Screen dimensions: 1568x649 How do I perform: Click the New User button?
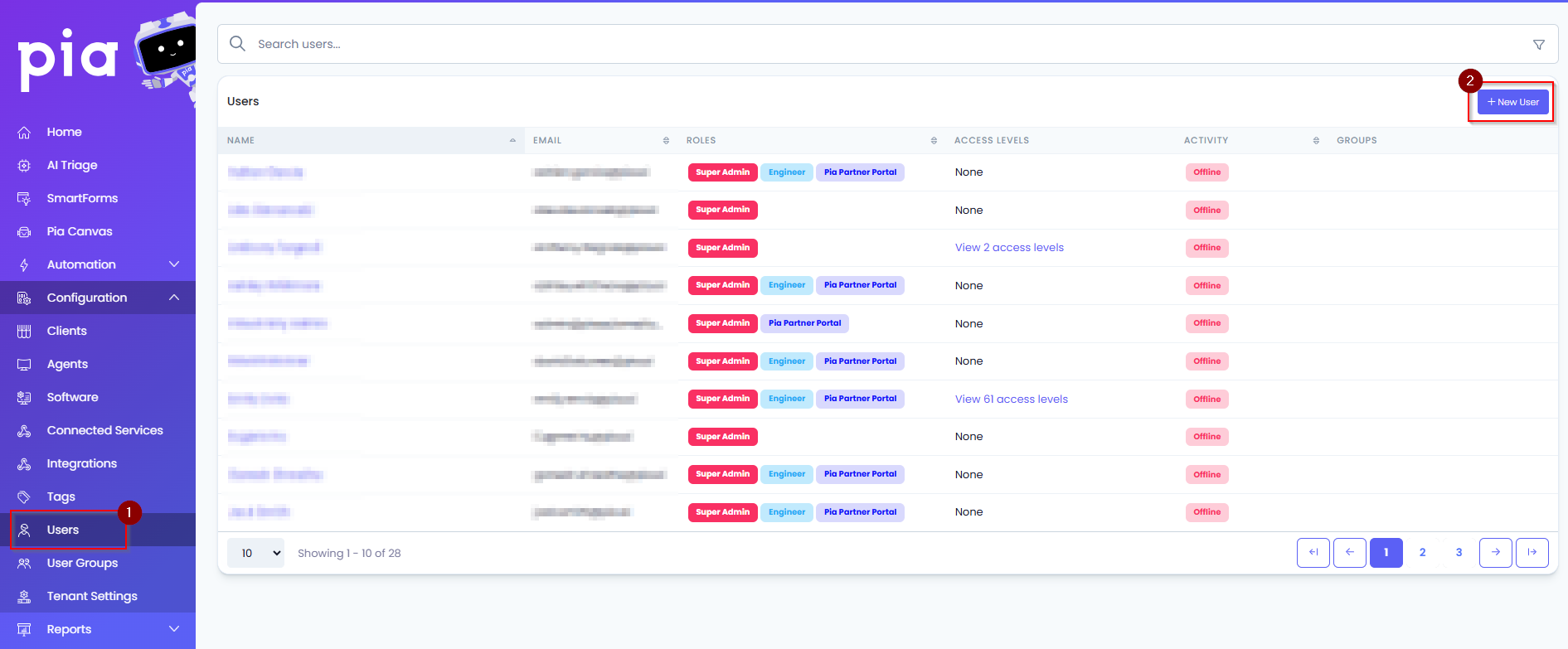click(1512, 102)
